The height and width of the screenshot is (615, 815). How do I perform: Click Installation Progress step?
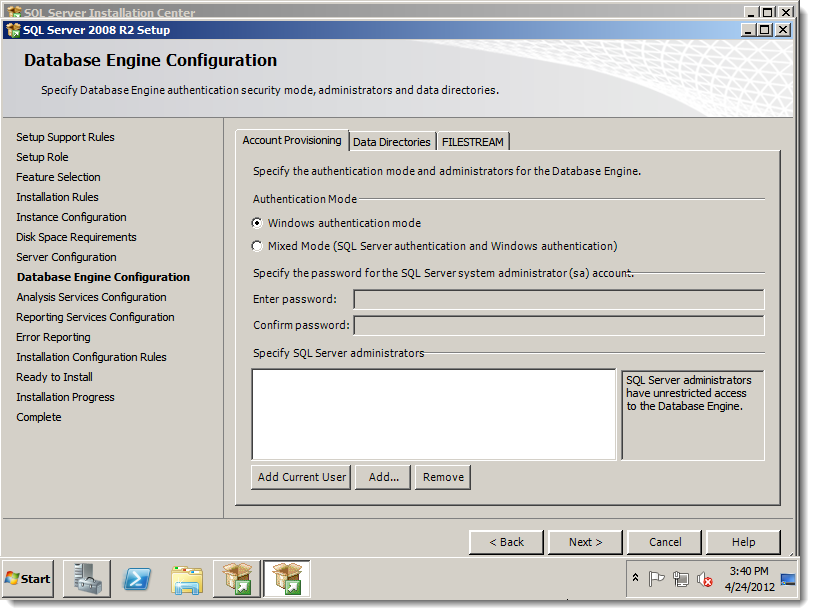(65, 397)
